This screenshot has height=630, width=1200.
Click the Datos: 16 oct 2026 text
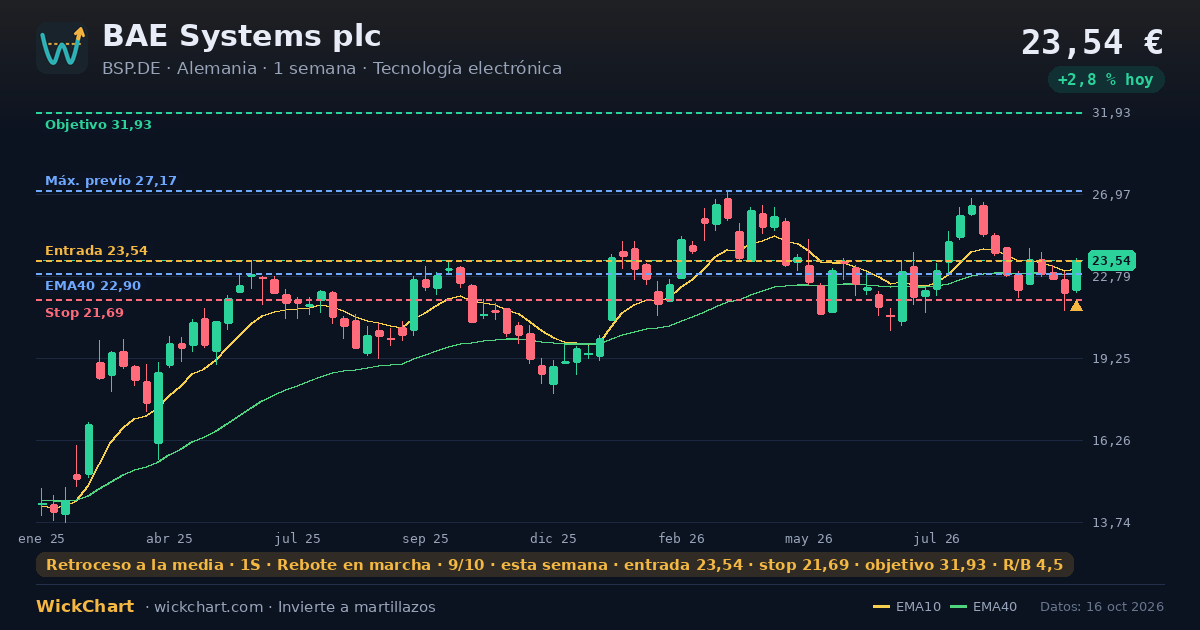[1102, 607]
